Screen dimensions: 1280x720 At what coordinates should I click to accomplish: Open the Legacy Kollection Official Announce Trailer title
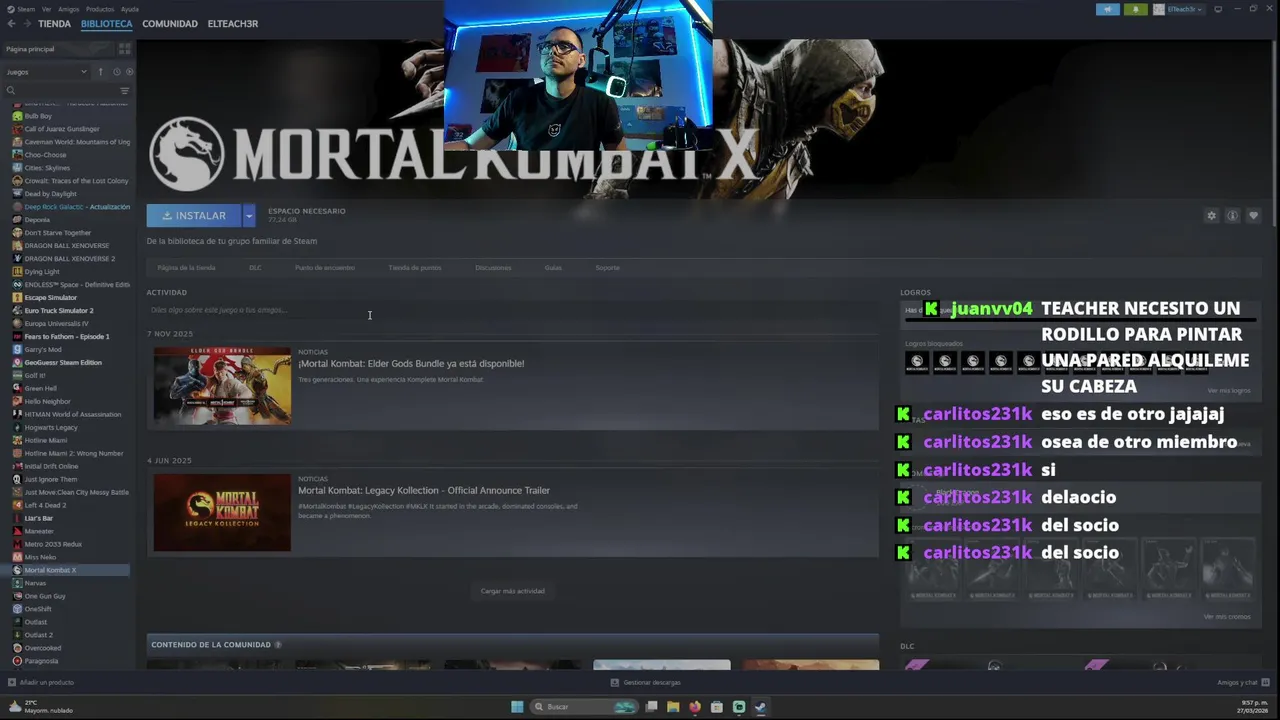(x=424, y=490)
